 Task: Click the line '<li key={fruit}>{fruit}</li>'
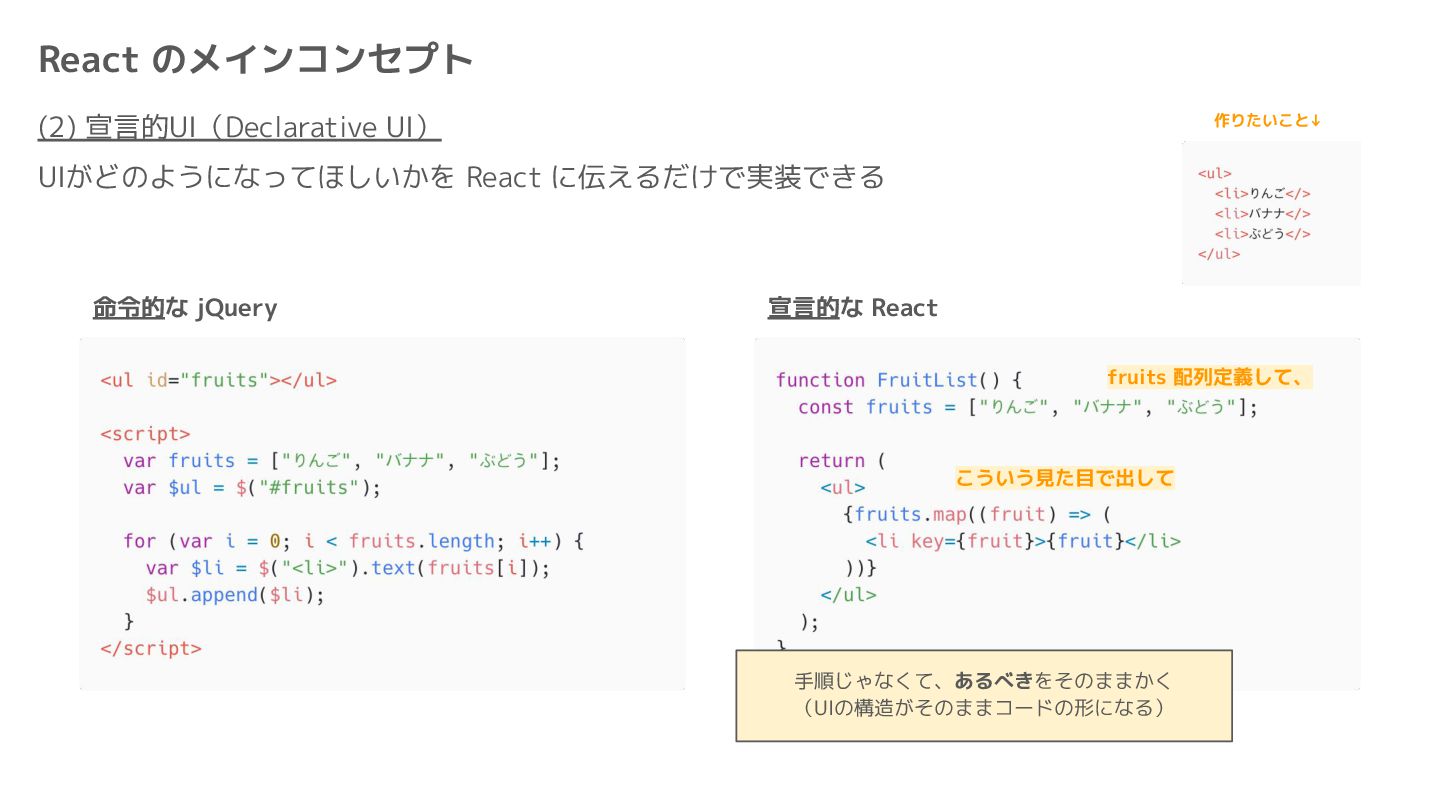click(x=1022, y=541)
